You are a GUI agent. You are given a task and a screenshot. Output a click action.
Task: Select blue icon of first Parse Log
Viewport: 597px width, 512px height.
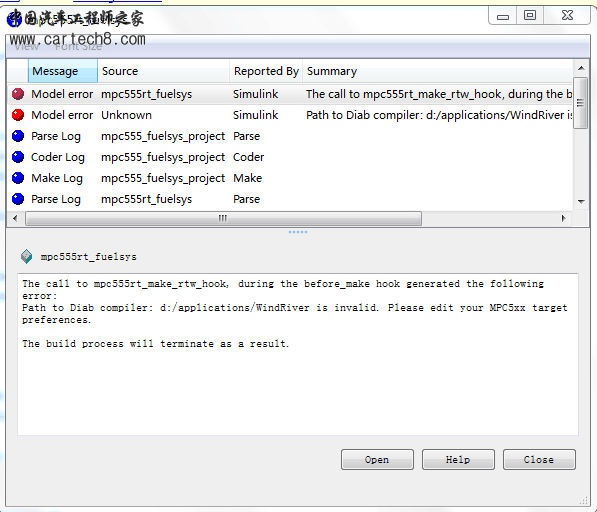[x=18, y=136]
